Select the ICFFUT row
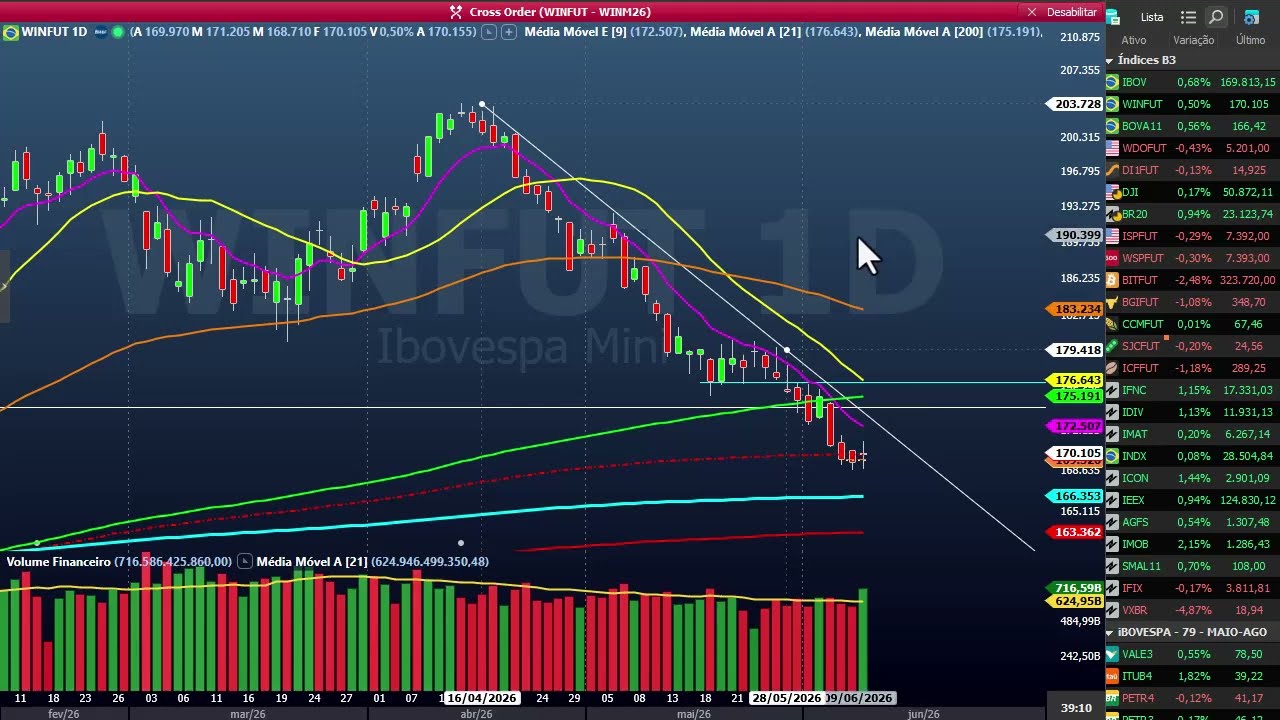Viewport: 1280px width, 720px height. [1192, 368]
